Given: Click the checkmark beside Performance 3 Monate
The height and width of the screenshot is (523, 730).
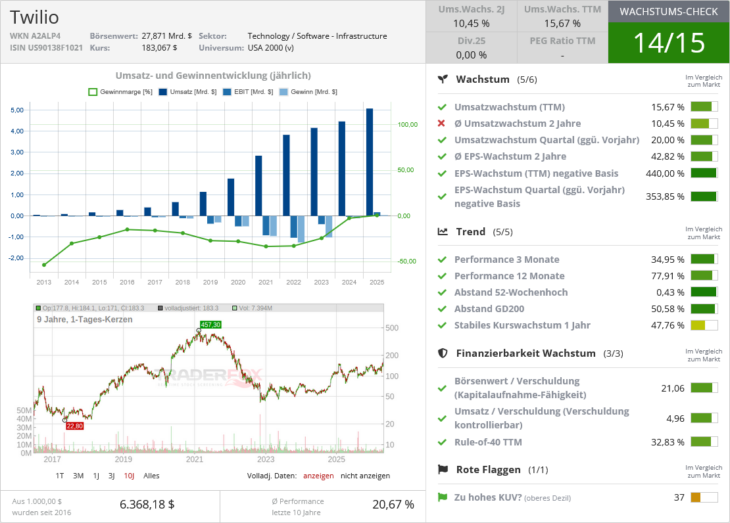Looking at the screenshot, I should click(x=442, y=259).
